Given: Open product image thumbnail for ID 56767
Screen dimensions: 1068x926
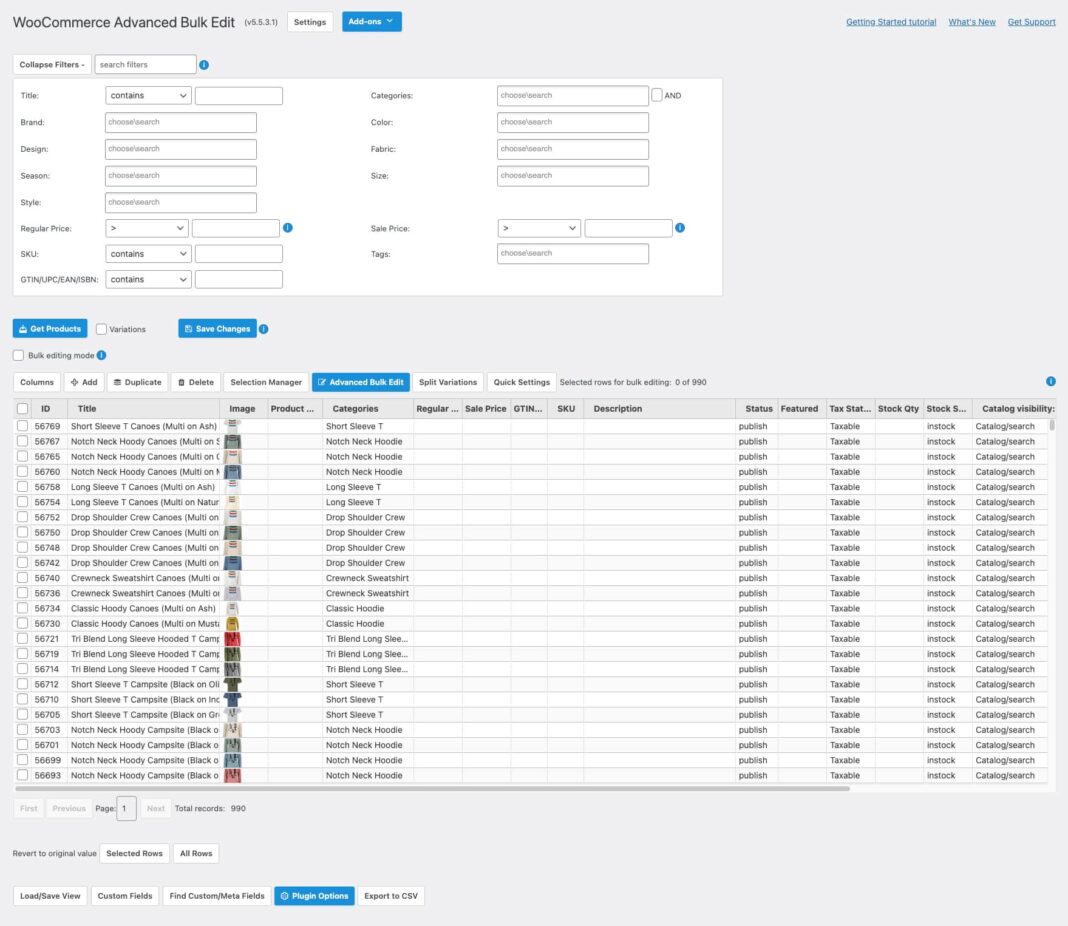Looking at the screenshot, I should click(233, 441).
